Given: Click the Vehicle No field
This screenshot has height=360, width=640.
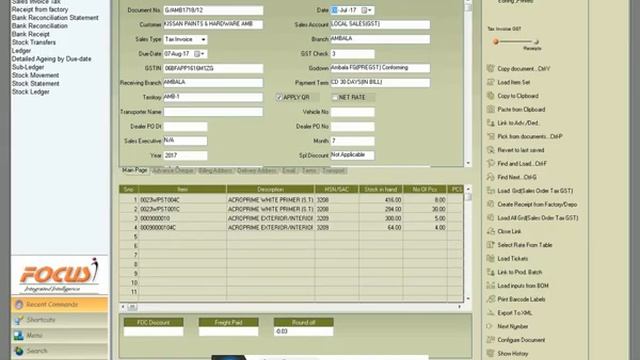Looking at the screenshot, I should coord(353,112).
